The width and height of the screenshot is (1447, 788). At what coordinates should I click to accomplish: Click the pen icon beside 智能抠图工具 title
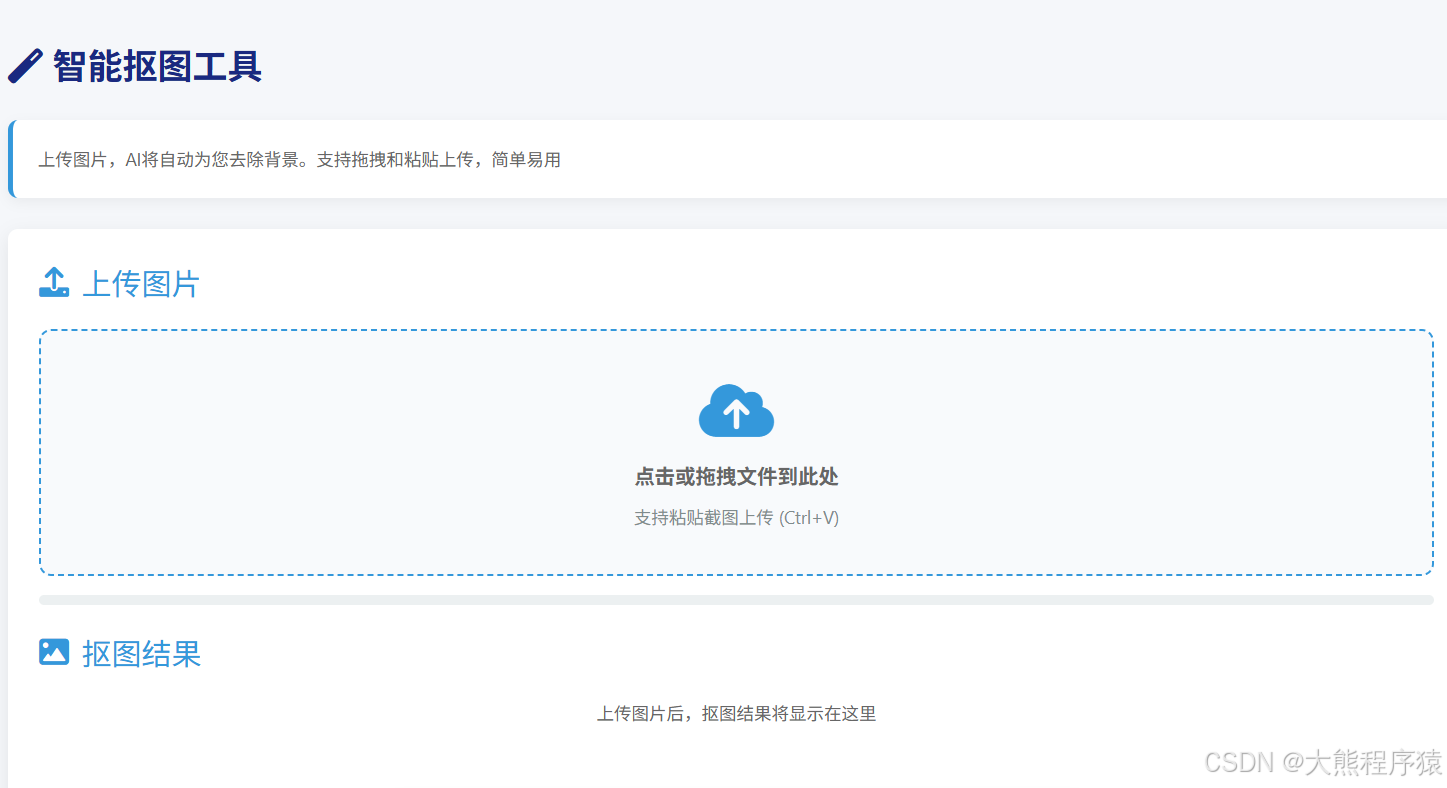click(24, 64)
